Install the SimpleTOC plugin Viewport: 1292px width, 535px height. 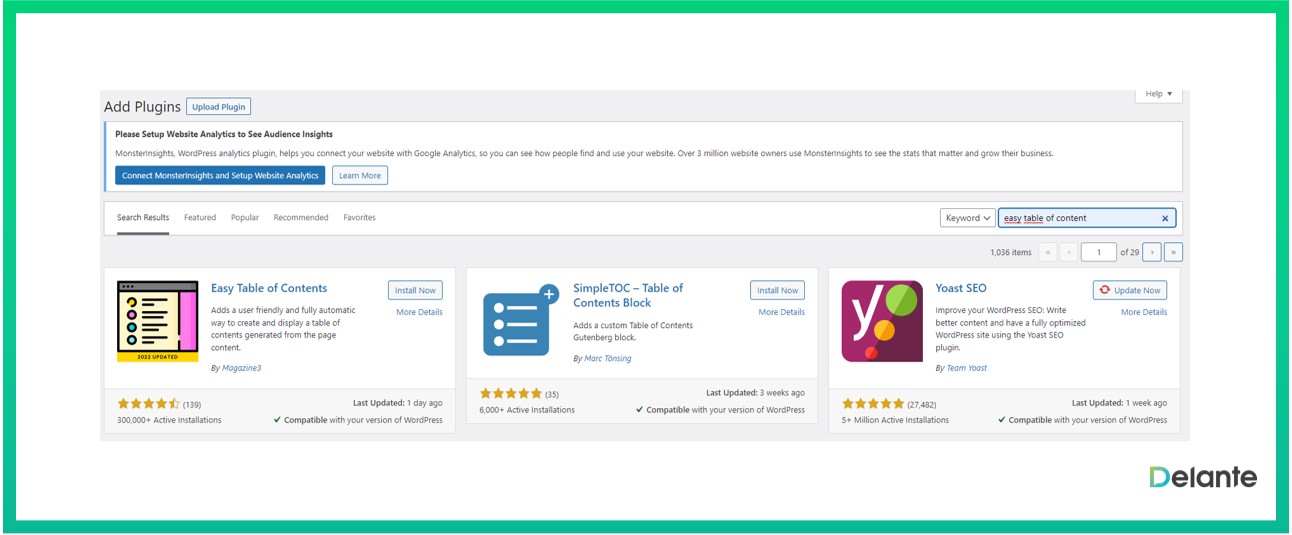point(777,290)
